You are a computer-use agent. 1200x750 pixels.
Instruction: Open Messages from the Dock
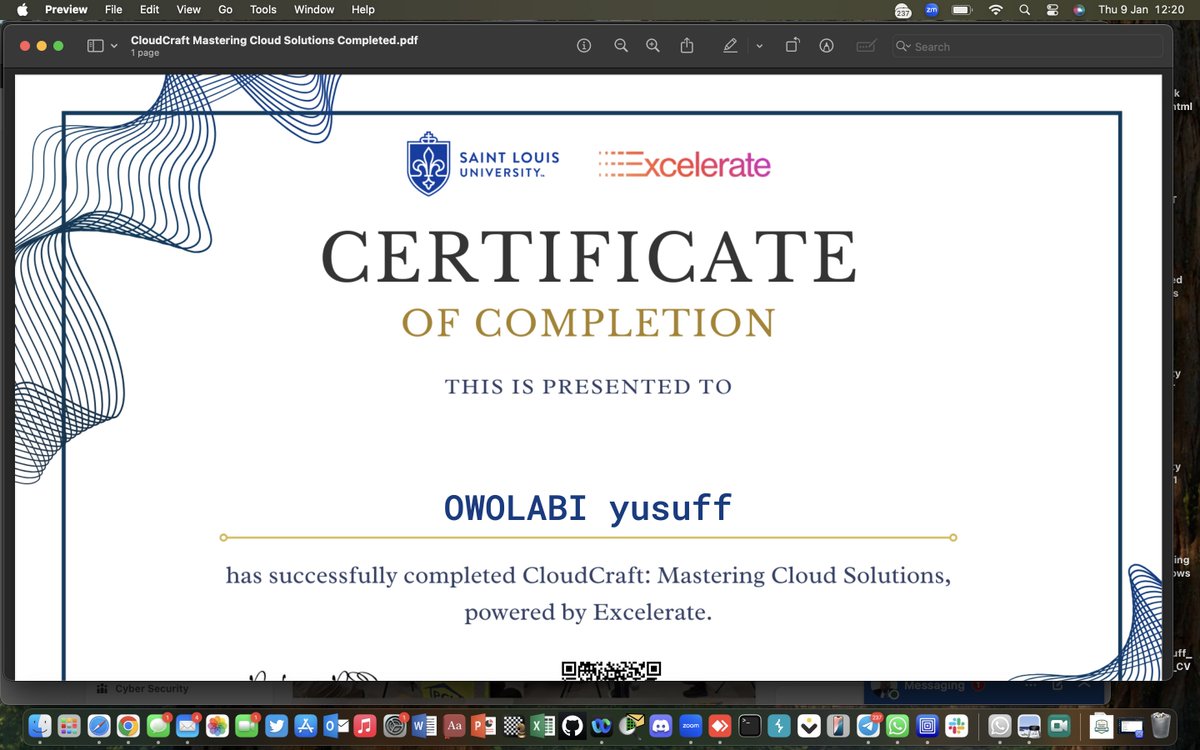click(x=158, y=726)
